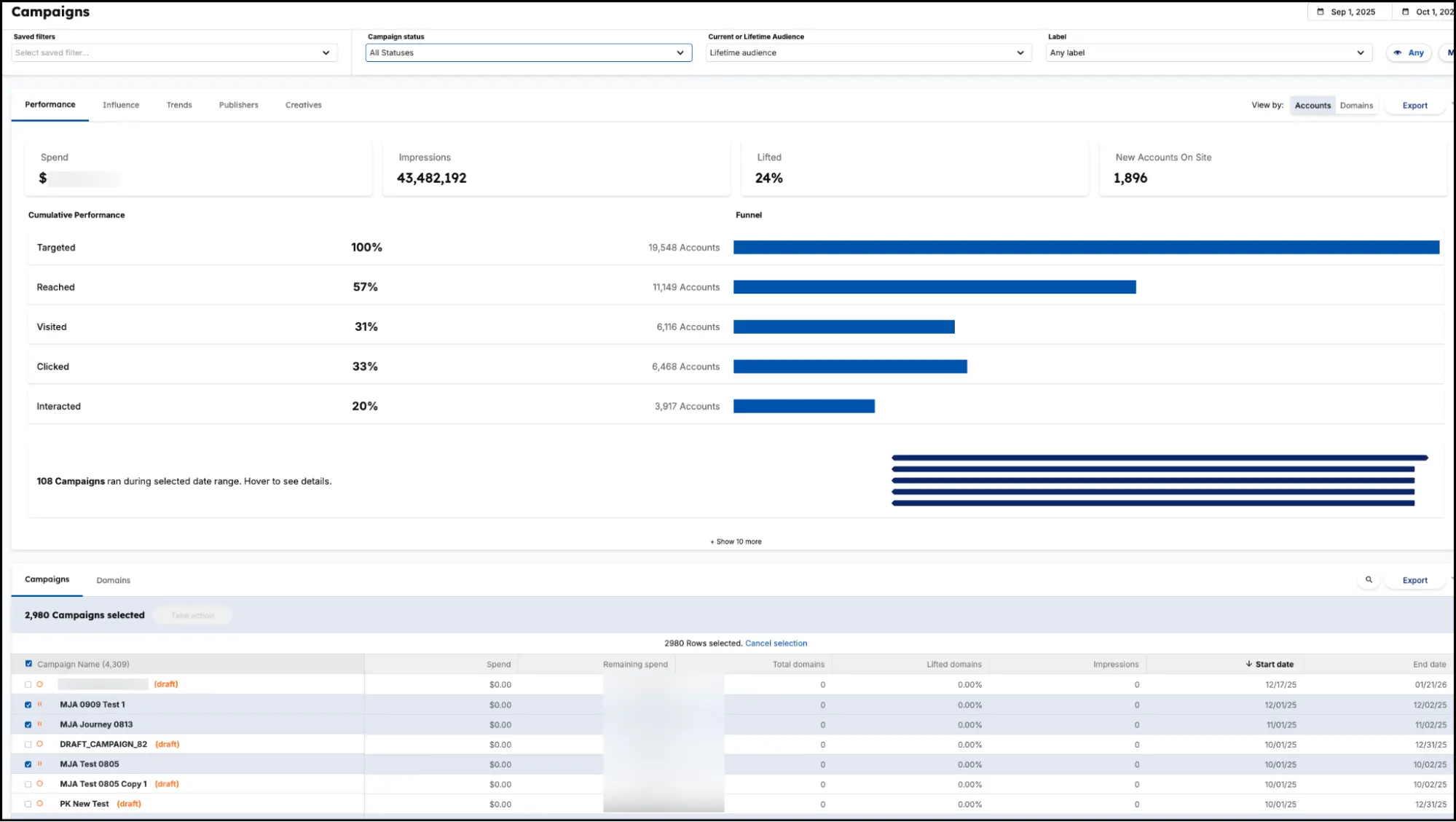
Task: Uncheck the select-all checkbox in Campaign Name header
Action: point(28,663)
